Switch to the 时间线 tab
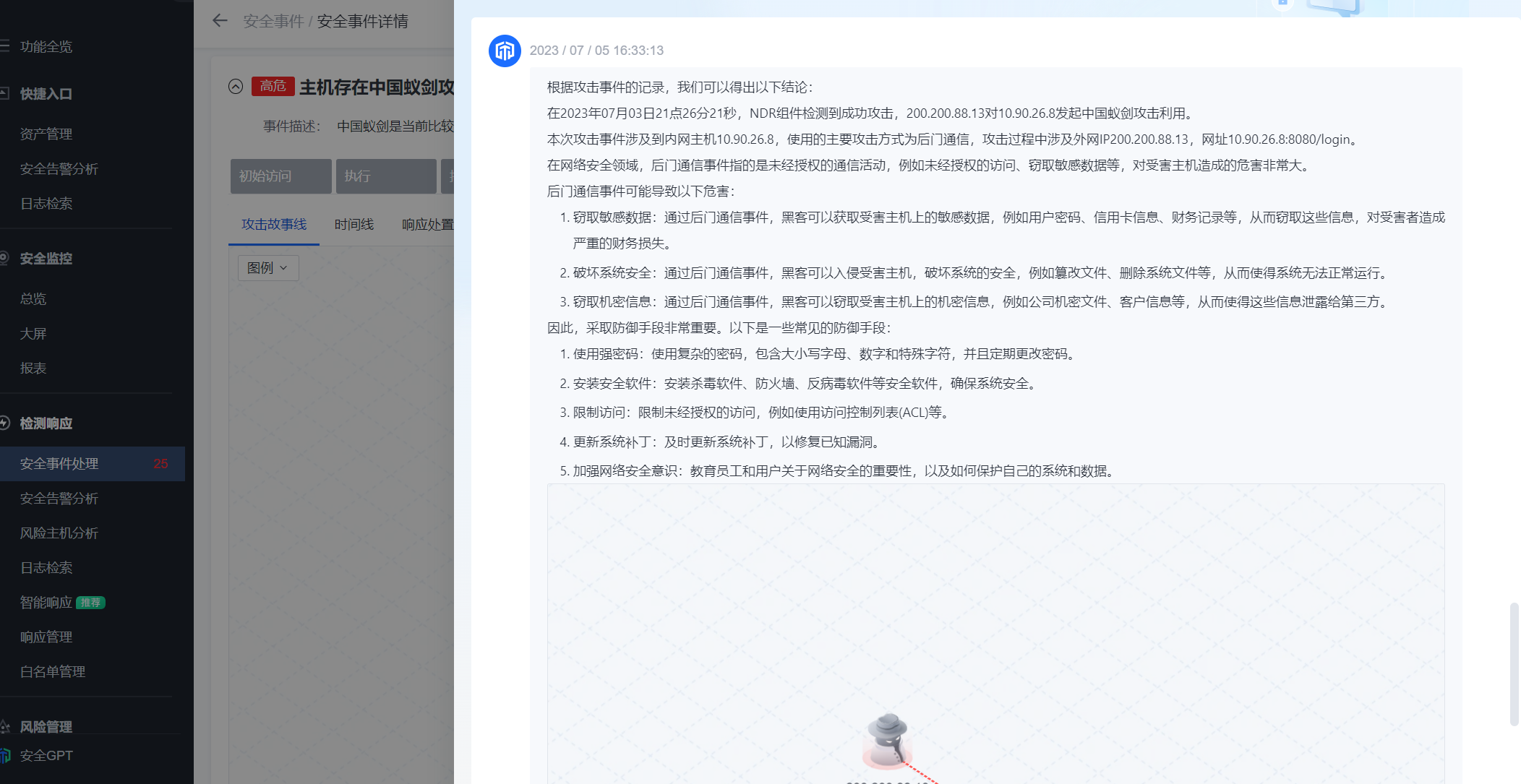Viewport: 1521px width, 784px height. click(x=353, y=224)
